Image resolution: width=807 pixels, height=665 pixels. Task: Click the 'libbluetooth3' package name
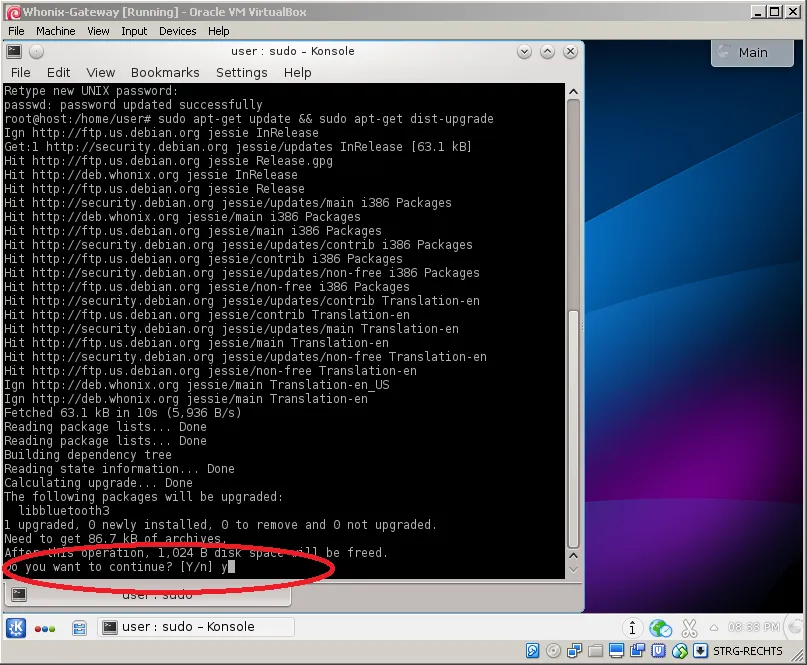tap(64, 511)
